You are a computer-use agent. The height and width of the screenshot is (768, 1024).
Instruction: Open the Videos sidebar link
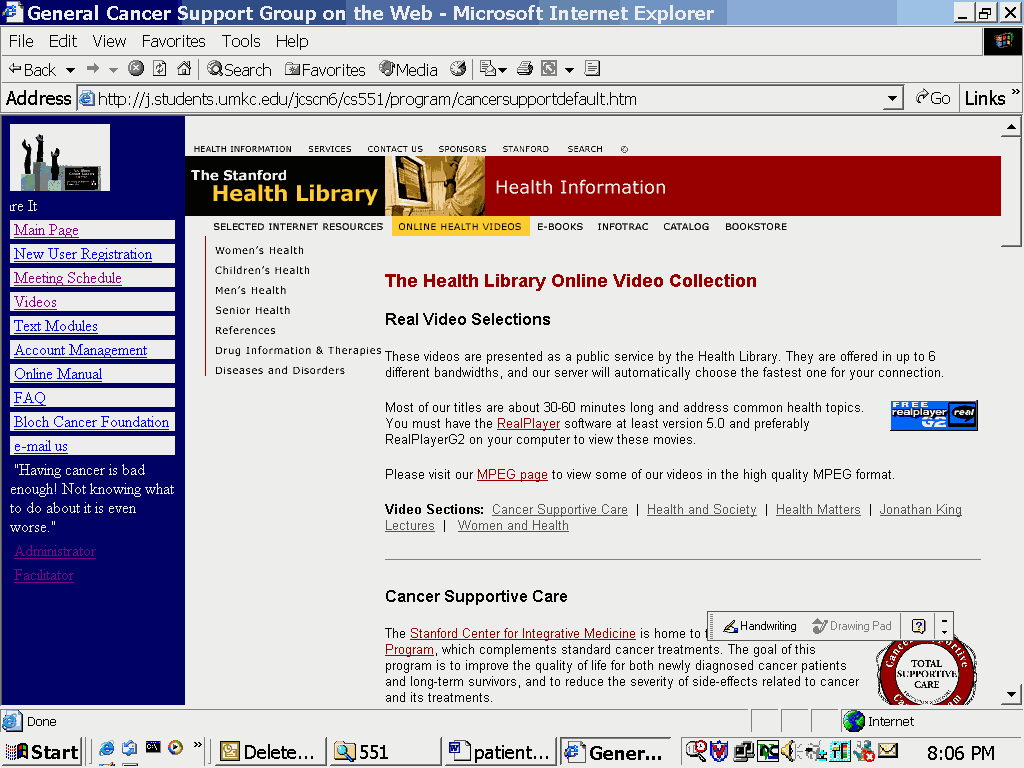click(x=35, y=302)
